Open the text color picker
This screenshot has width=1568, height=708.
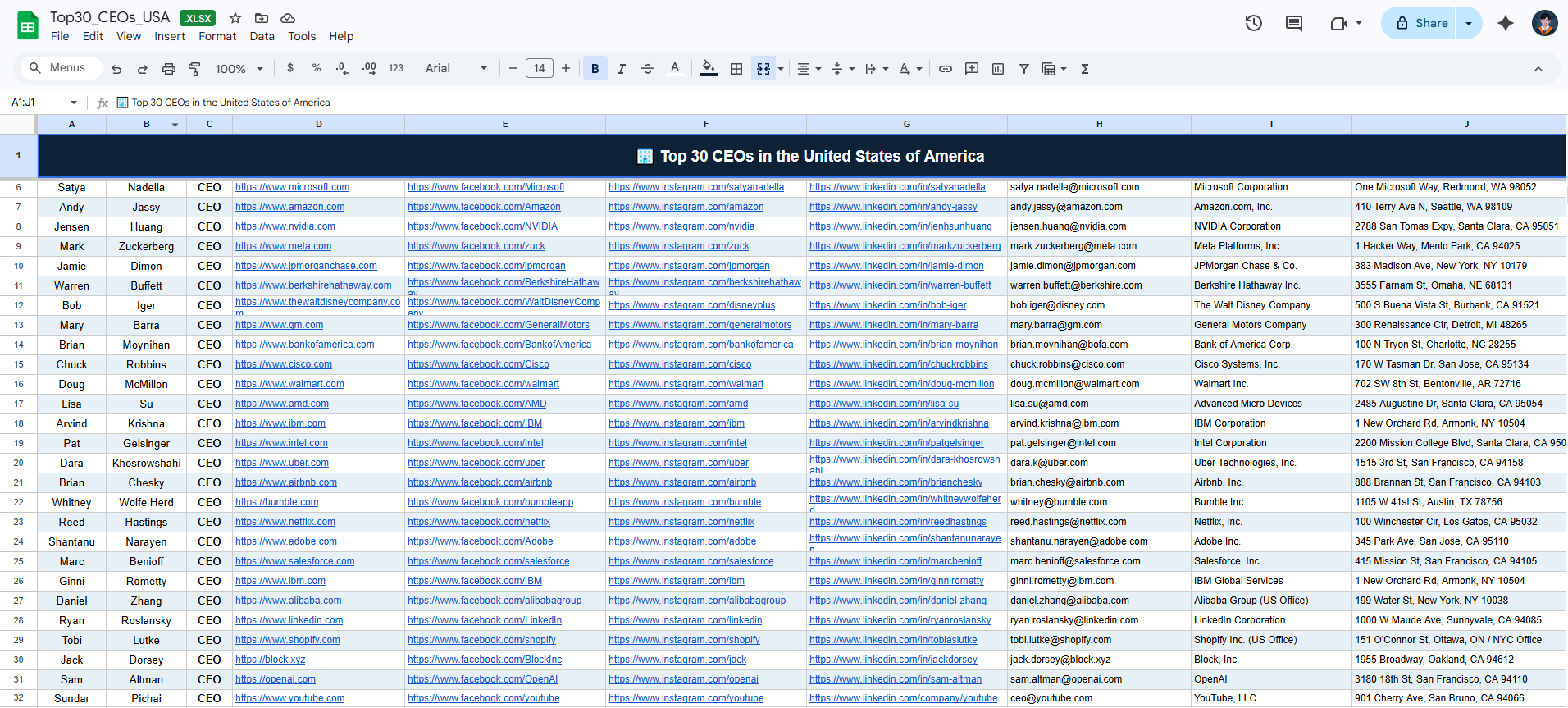tap(675, 69)
